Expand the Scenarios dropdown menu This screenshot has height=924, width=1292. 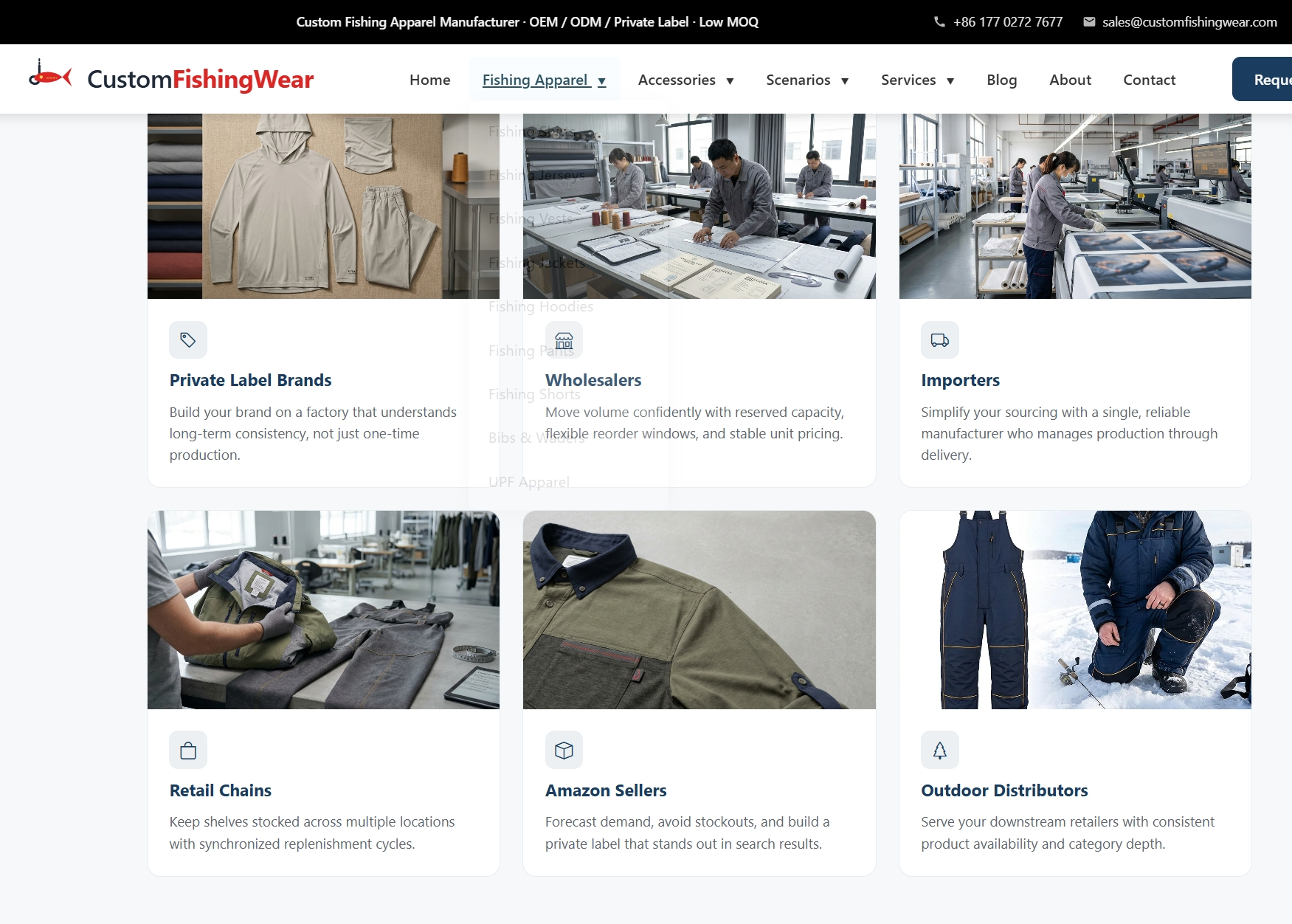(807, 80)
